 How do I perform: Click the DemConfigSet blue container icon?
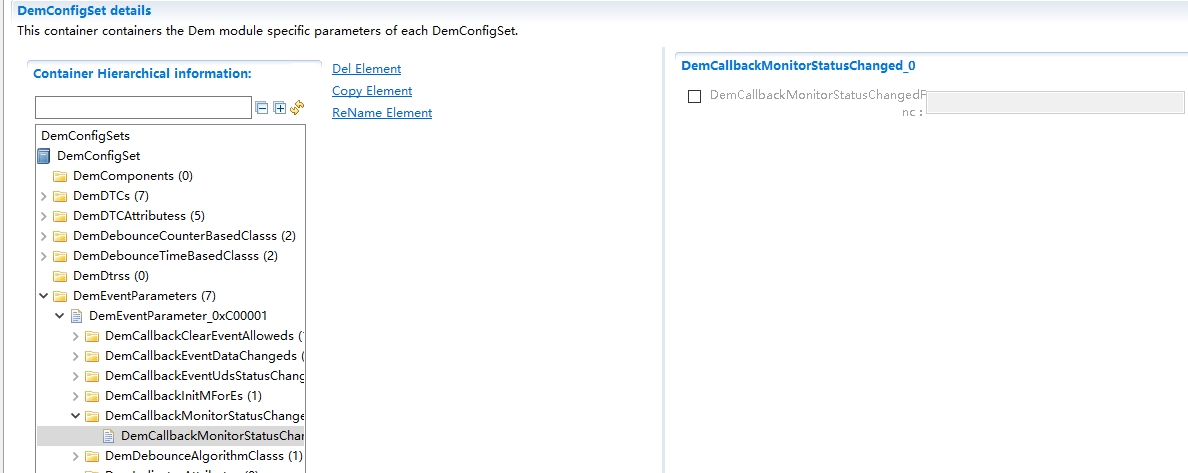(x=44, y=156)
